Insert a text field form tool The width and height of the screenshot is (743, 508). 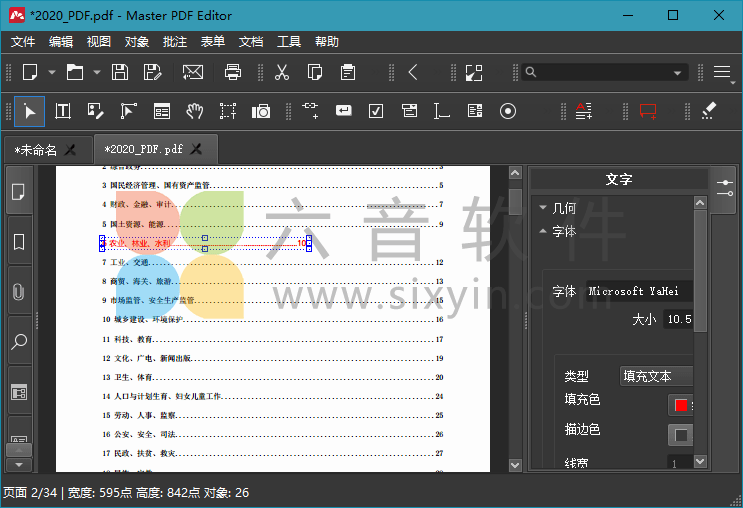[x=442, y=111]
